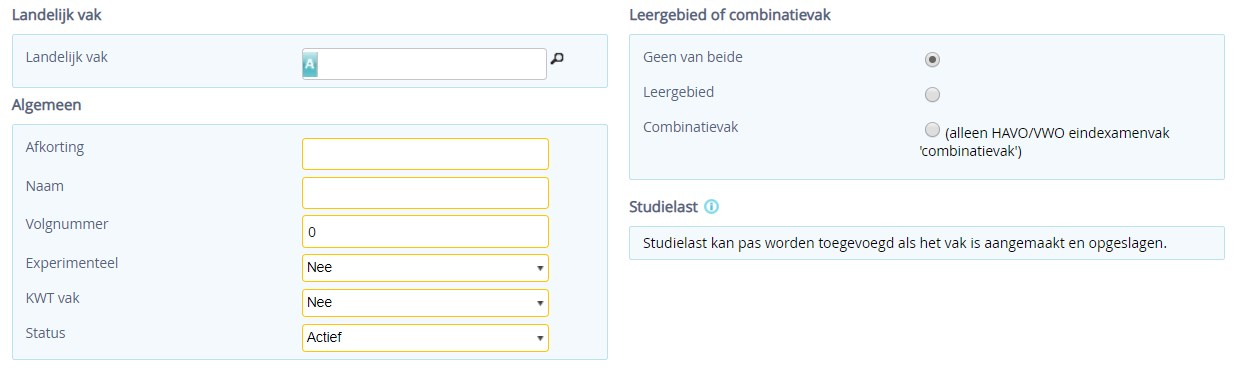Click the Studielast notice message box
Viewport: 1235px width, 378px height.
pyautogui.click(x=926, y=243)
